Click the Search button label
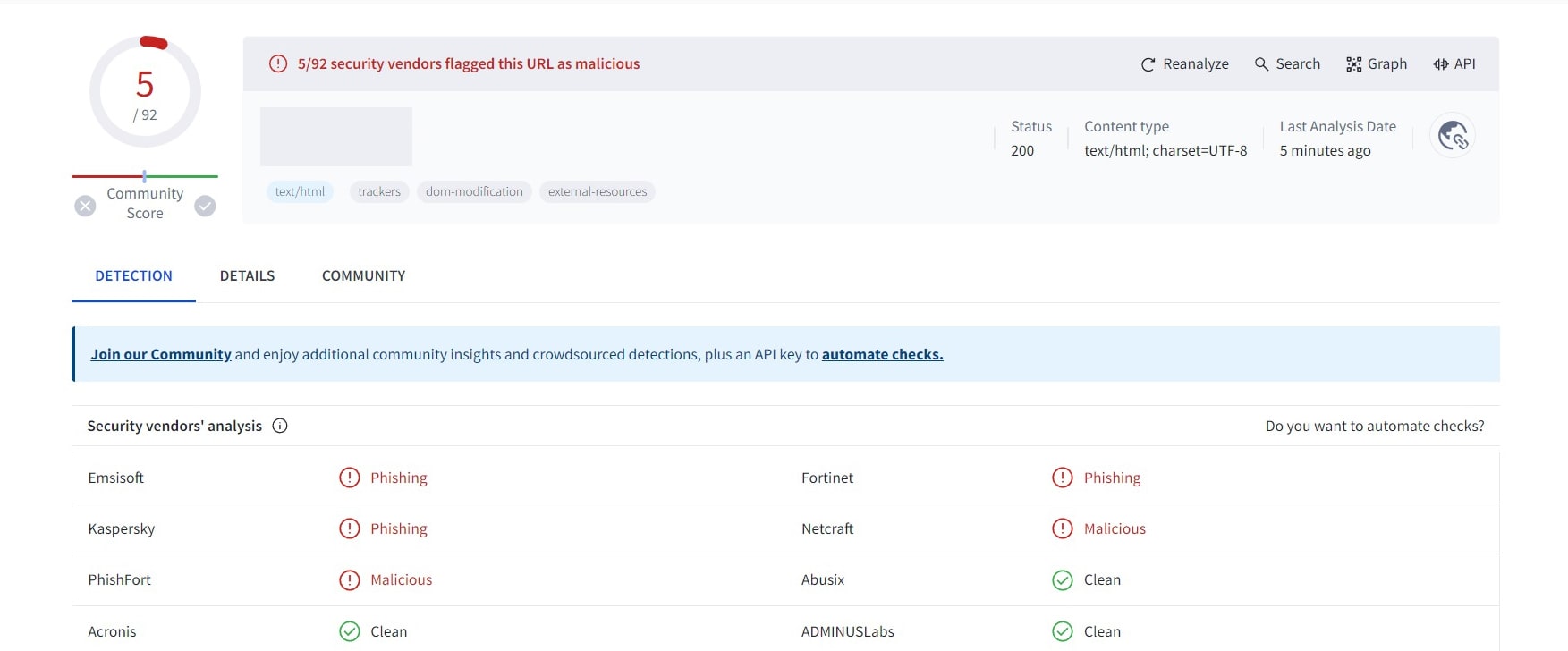 (1298, 64)
